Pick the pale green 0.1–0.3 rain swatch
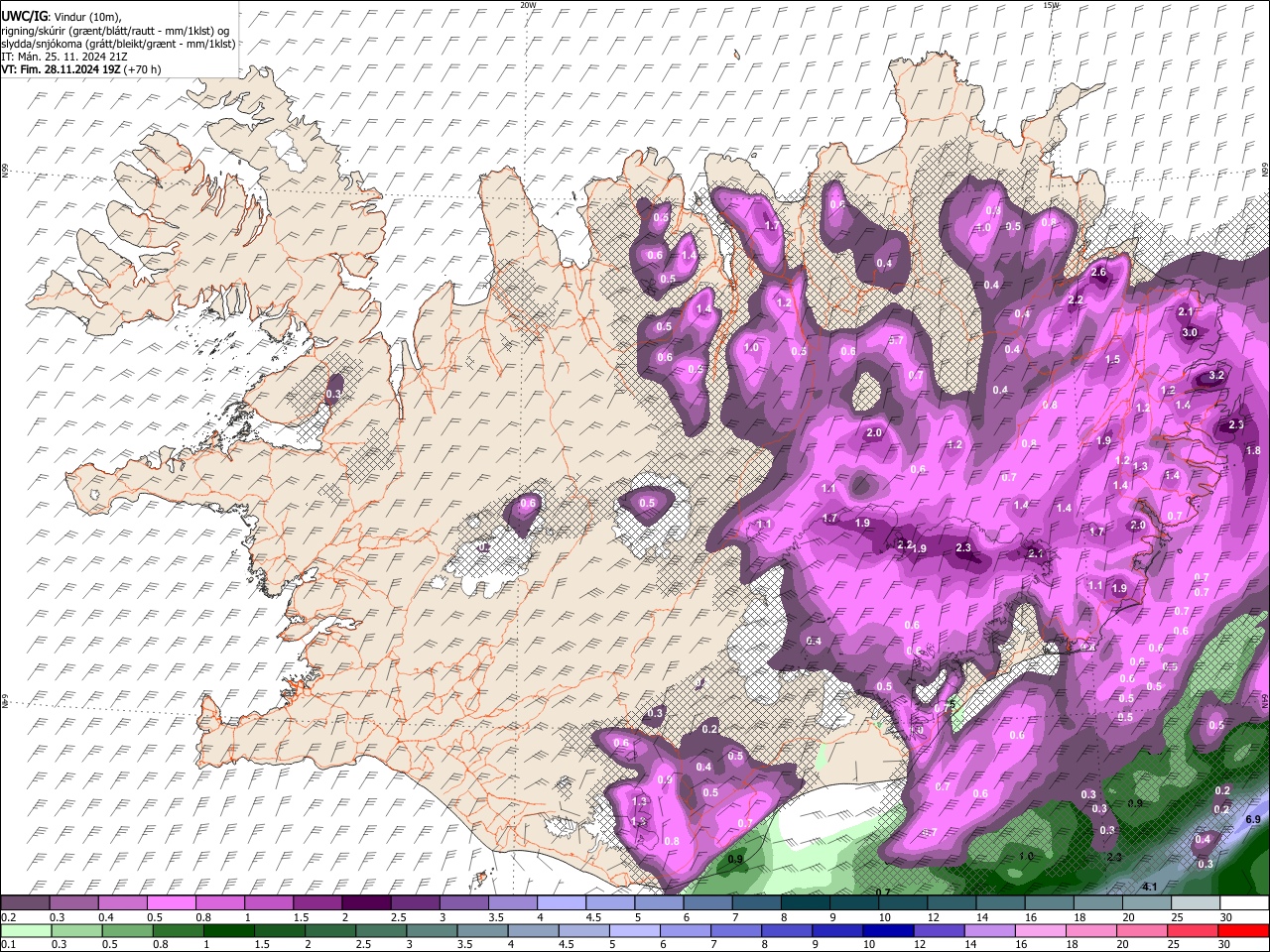 [x=25, y=930]
